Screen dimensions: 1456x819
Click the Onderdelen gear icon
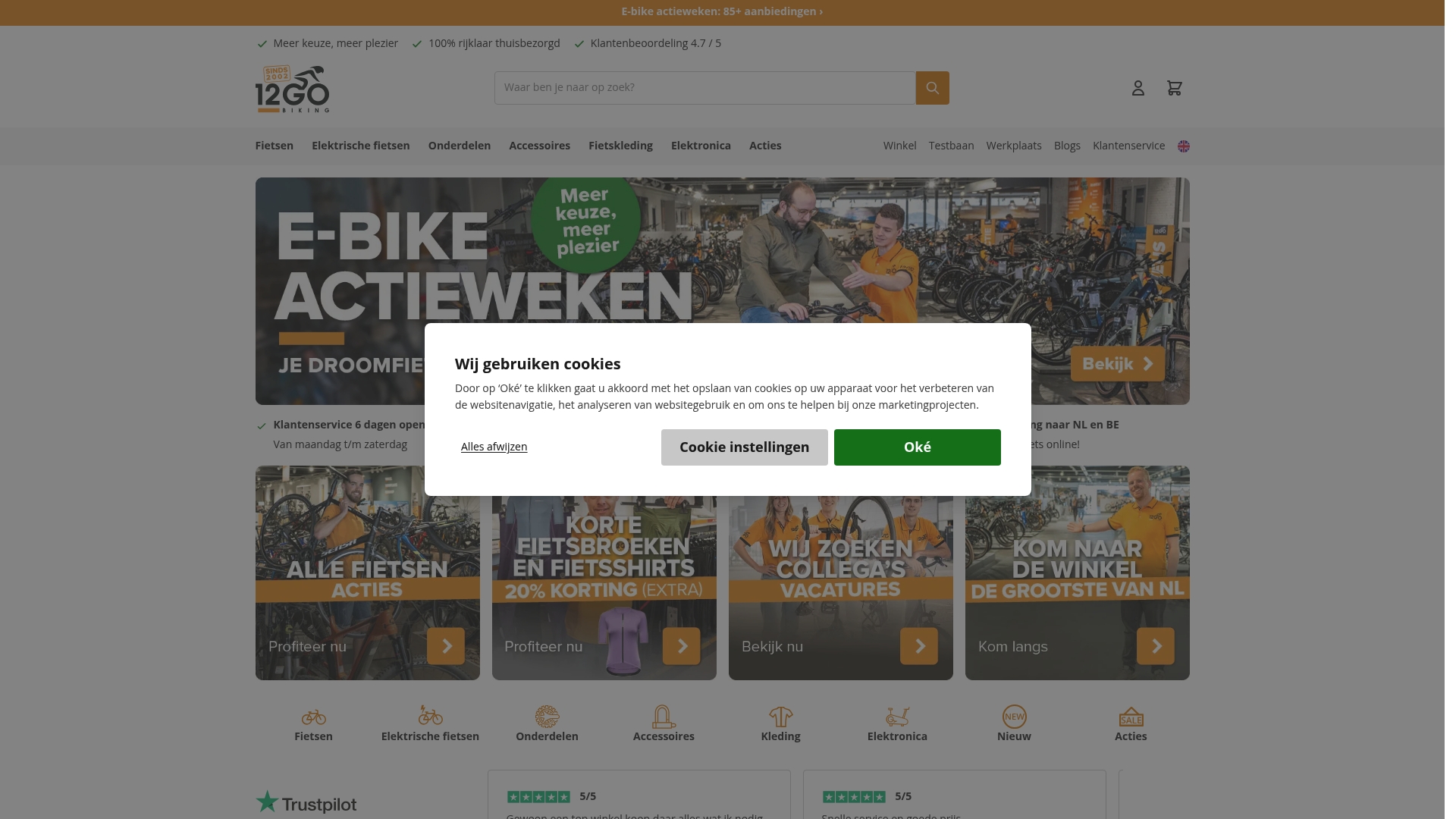pos(547,716)
